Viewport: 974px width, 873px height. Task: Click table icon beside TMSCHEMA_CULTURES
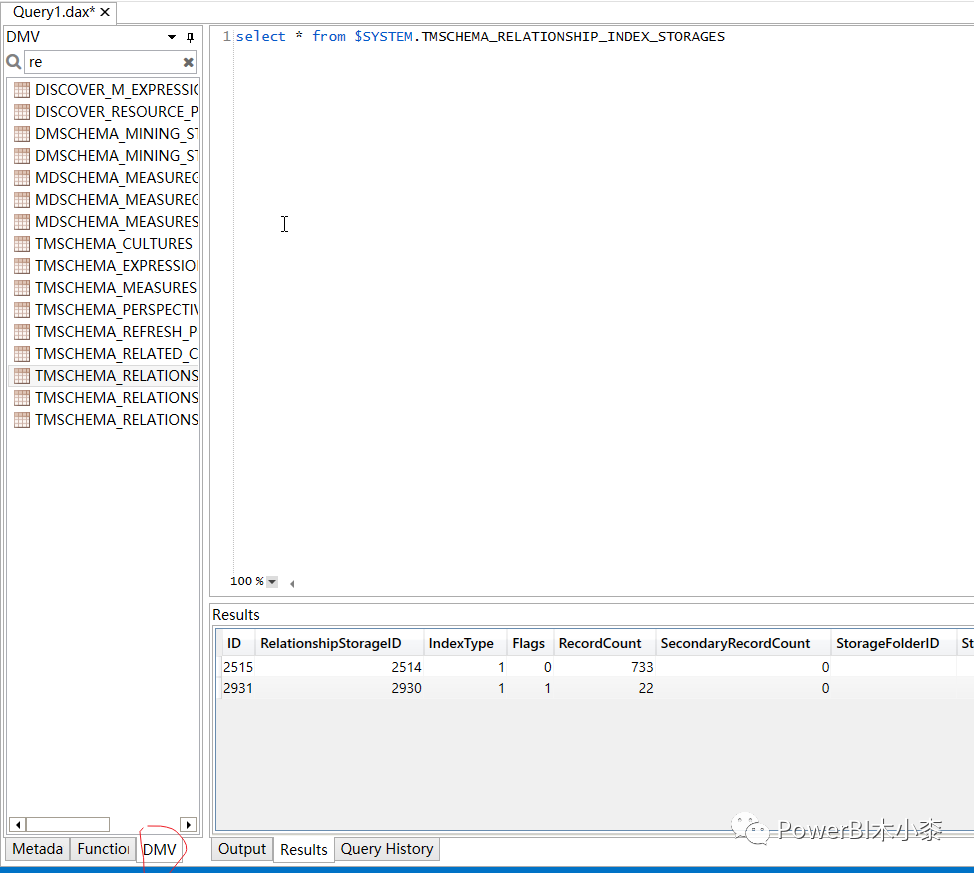(x=22, y=244)
